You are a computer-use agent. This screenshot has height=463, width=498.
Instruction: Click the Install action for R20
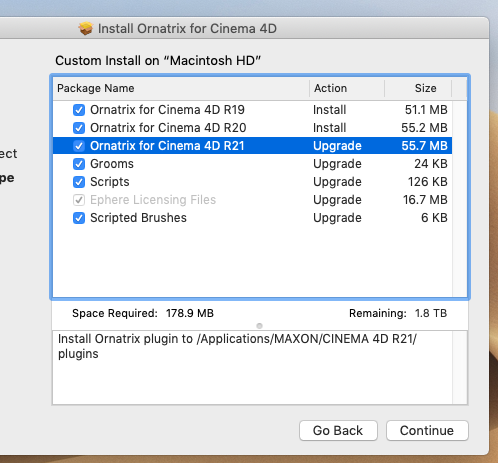(330, 128)
